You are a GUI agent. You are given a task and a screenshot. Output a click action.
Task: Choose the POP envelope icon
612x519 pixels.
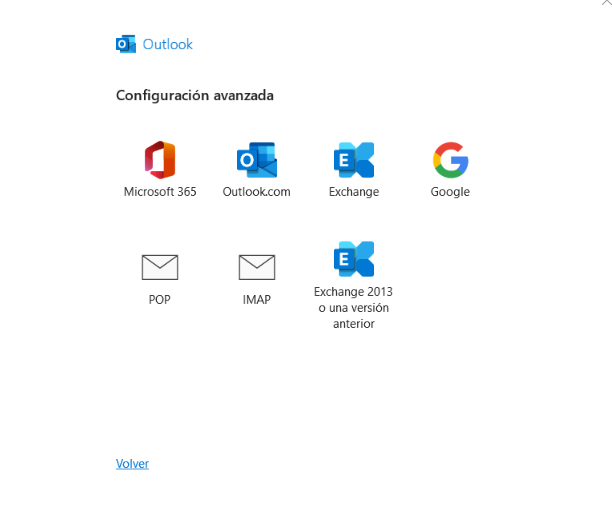[160, 267]
